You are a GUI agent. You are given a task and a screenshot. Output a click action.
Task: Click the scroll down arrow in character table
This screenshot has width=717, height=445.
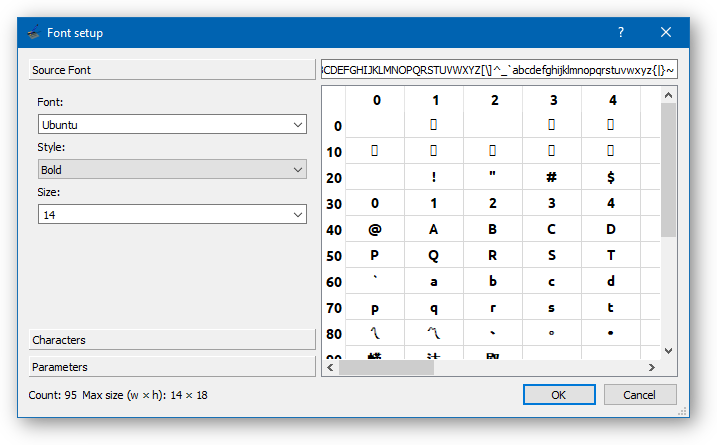pos(668,351)
